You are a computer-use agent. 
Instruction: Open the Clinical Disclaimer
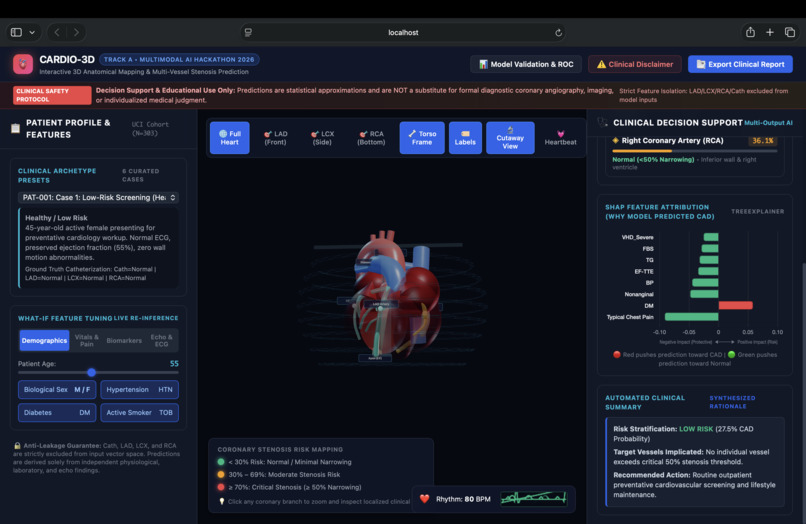coord(635,64)
